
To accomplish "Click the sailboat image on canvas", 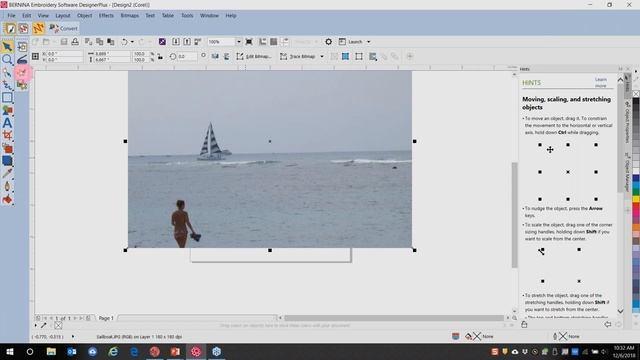I will 270,159.
